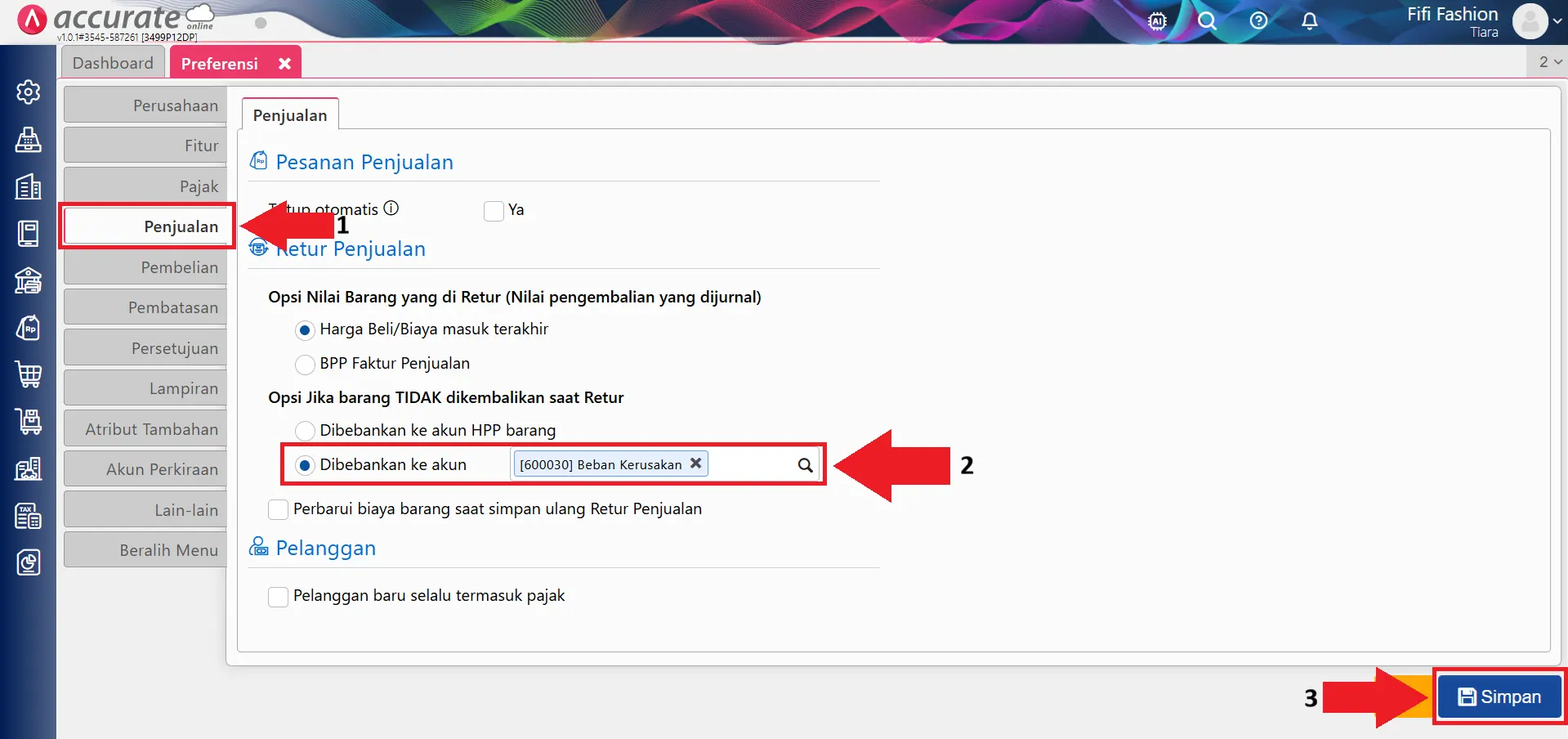Open the settings gear in left sidebar
The image size is (1568, 739).
pos(29,92)
